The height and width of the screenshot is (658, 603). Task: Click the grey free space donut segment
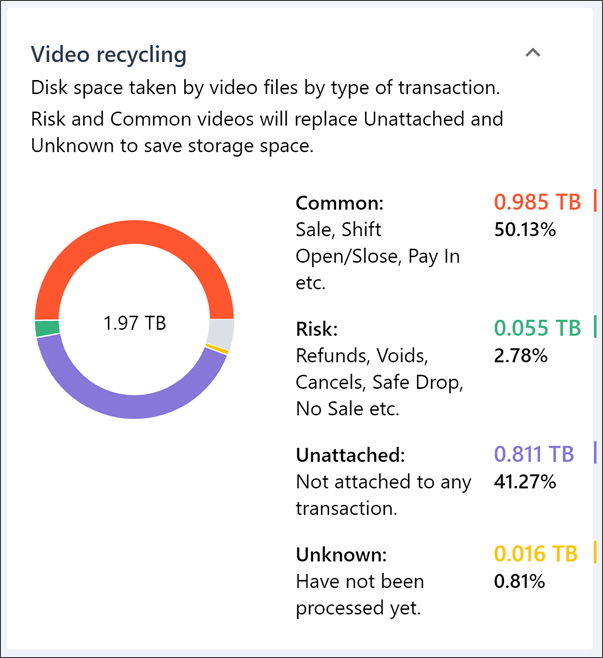pyautogui.click(x=221, y=332)
